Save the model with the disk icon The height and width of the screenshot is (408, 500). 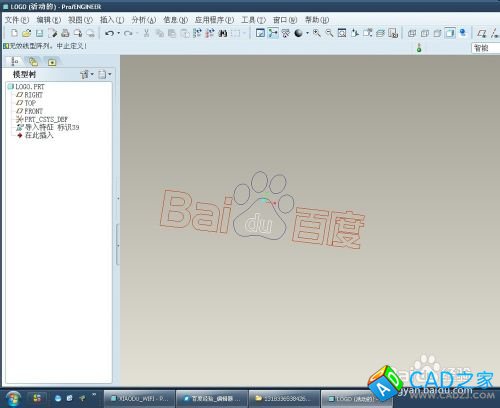(40, 33)
